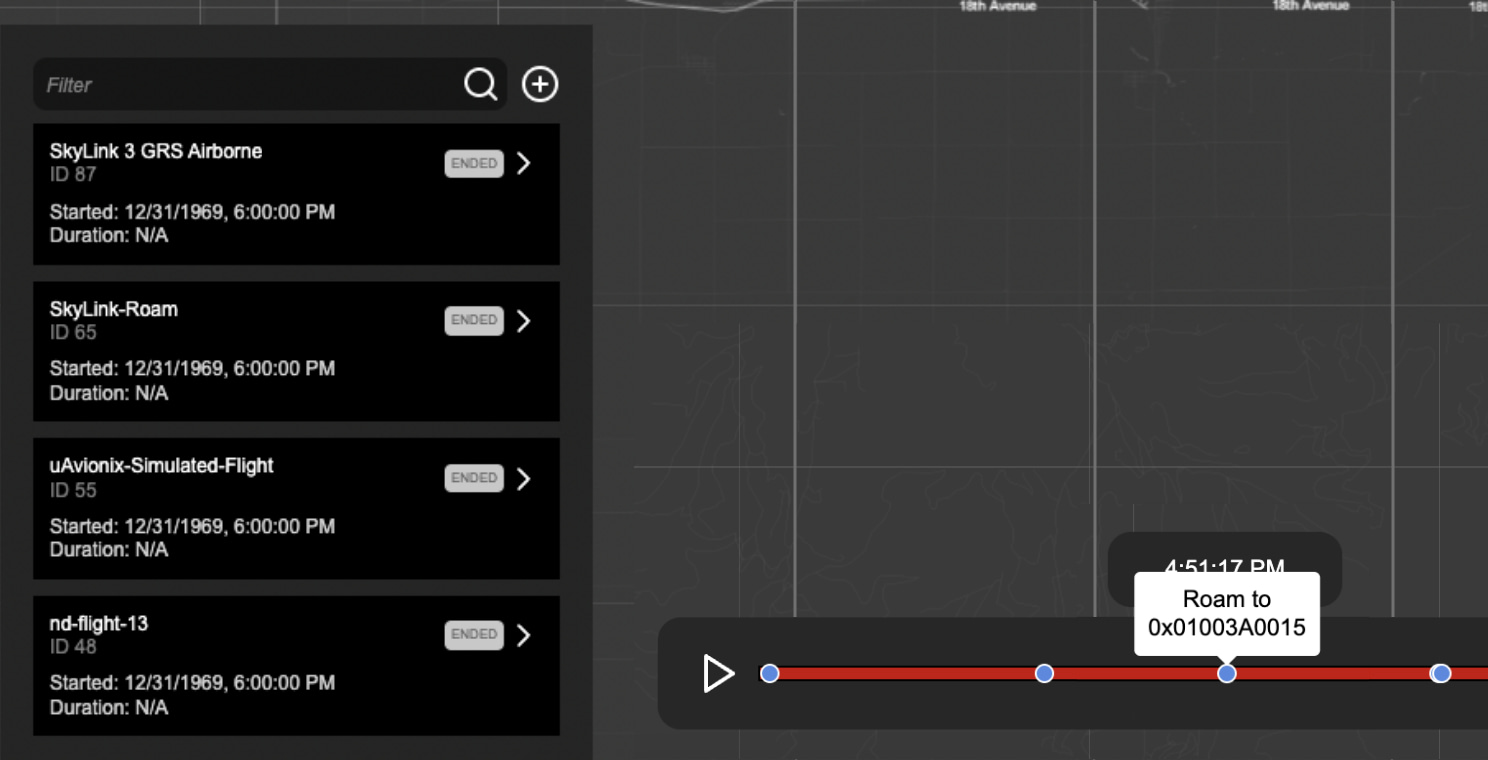1488x760 pixels.
Task: Click Duration N/A in SkyLink 3 GRS card
Action: (109, 236)
